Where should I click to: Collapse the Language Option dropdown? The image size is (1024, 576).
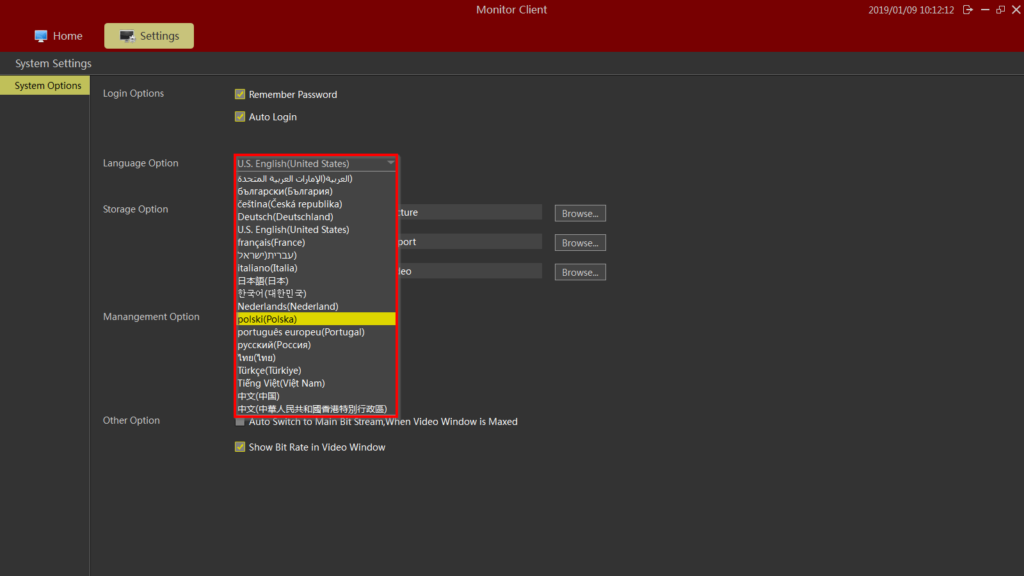[x=391, y=162]
